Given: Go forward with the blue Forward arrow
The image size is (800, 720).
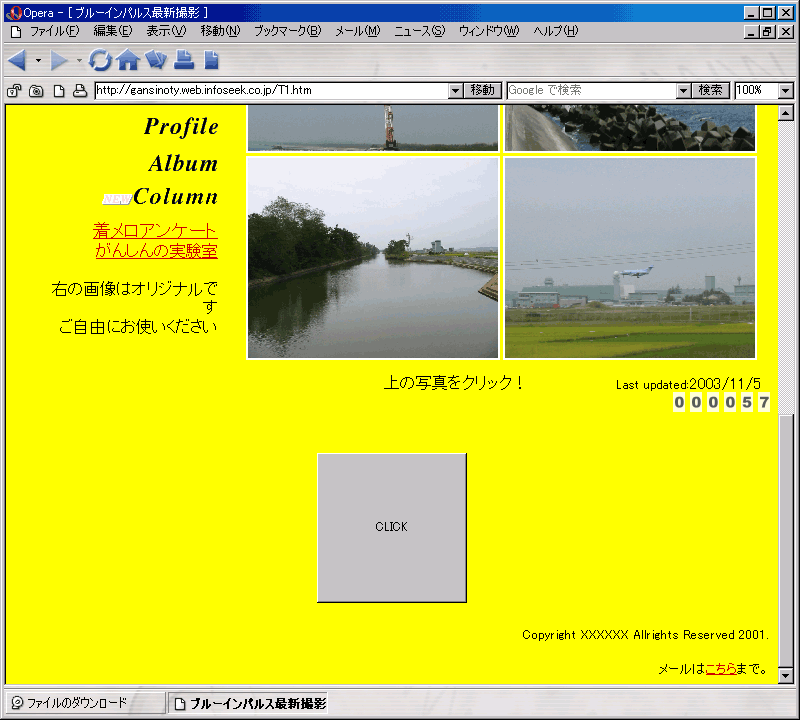Looking at the screenshot, I should 59,60.
